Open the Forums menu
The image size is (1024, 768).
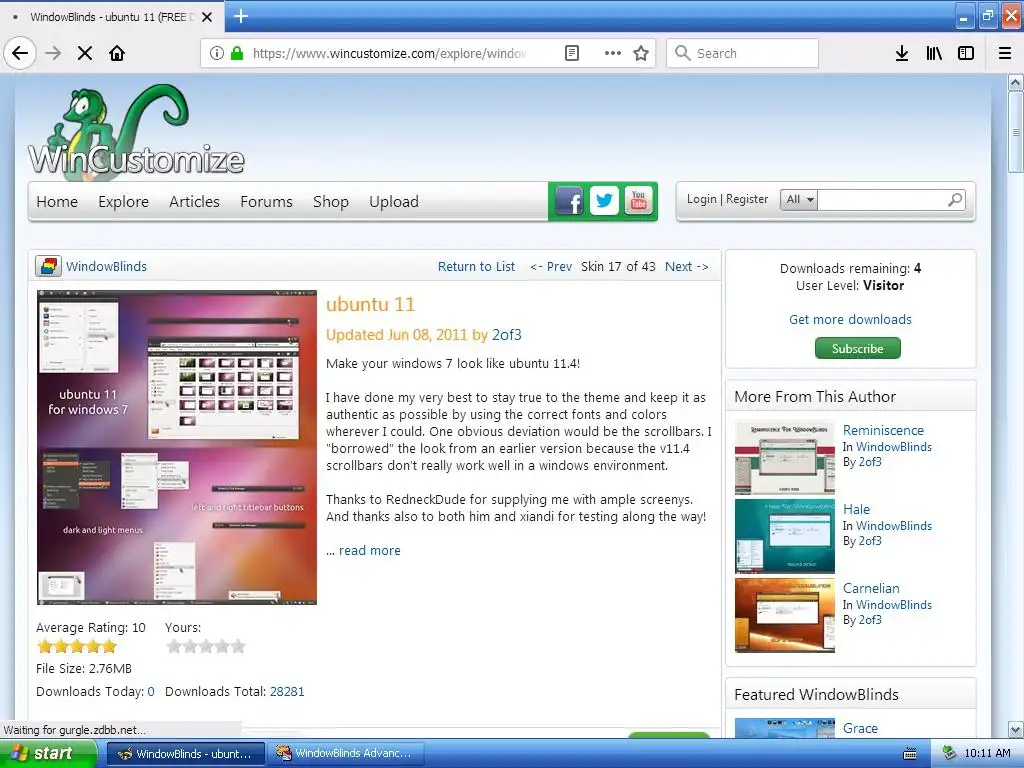coord(266,202)
